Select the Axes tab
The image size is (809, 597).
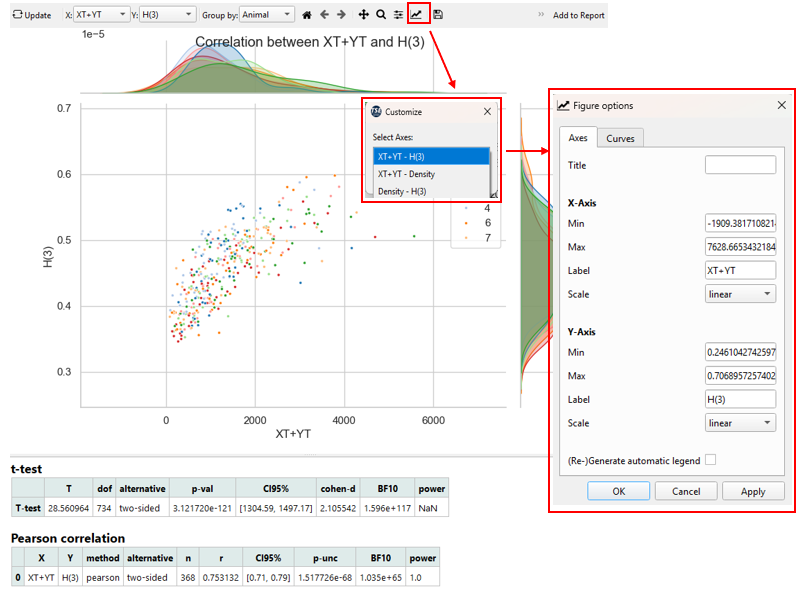[x=580, y=138]
